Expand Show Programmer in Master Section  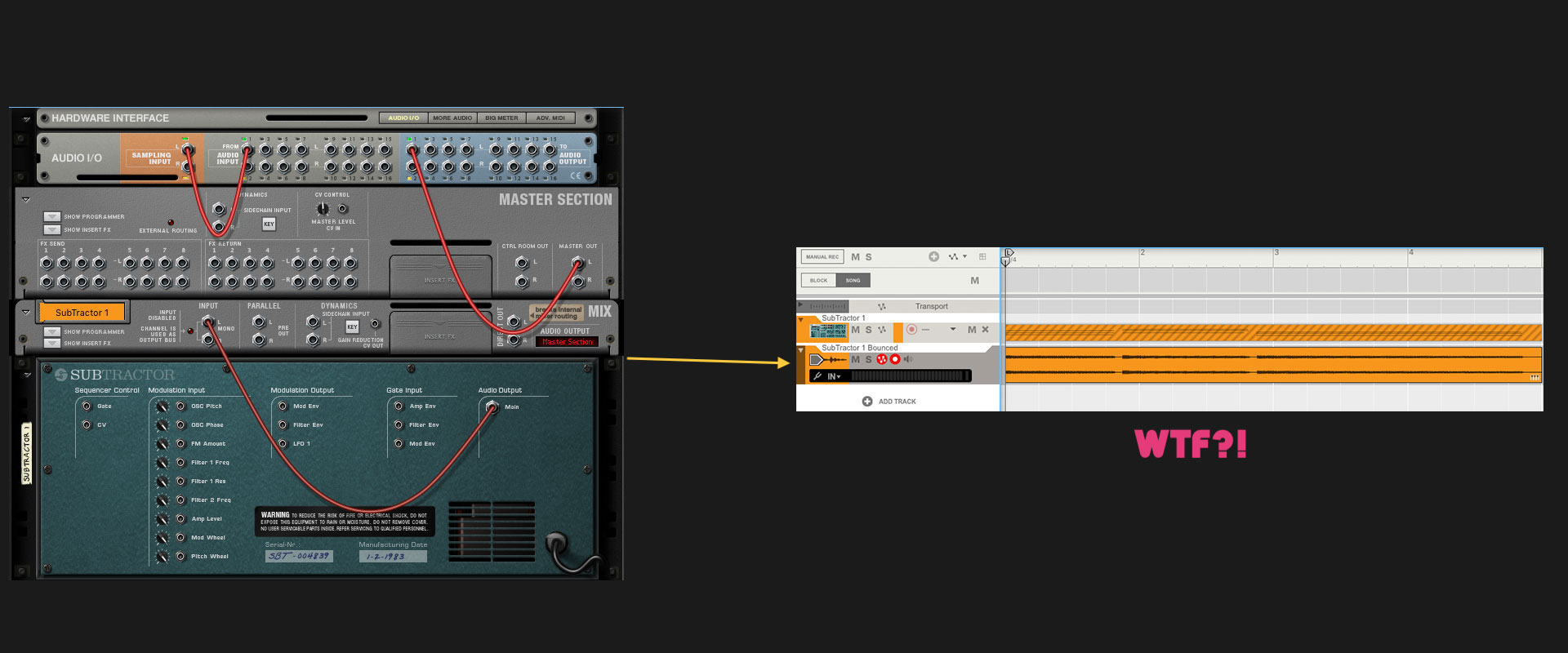pos(52,216)
